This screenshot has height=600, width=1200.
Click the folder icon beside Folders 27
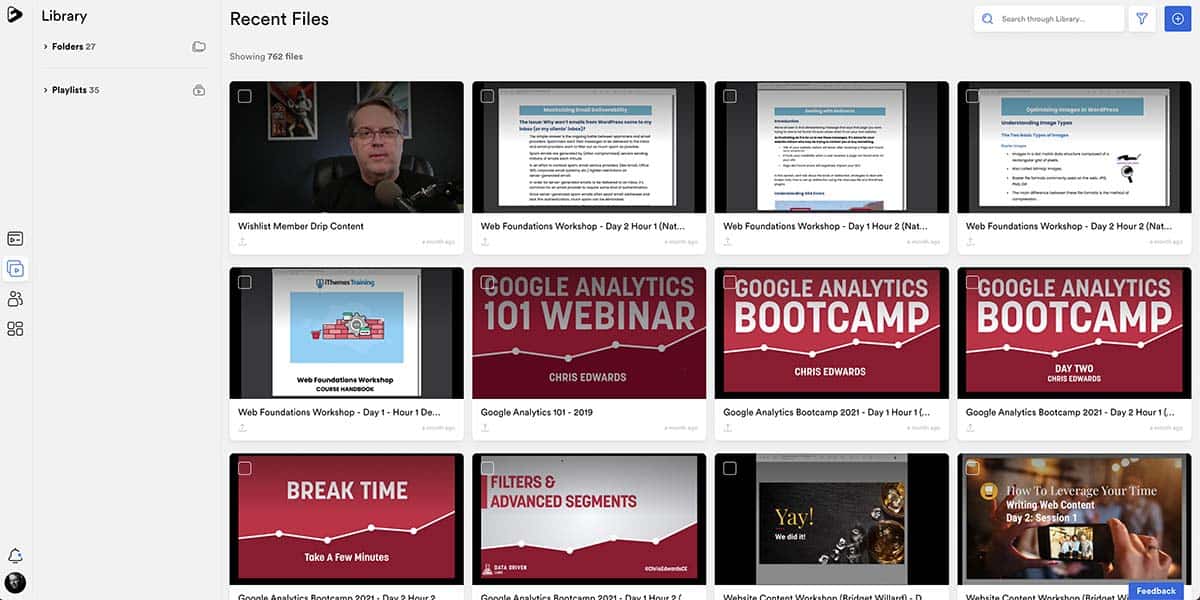(199, 47)
